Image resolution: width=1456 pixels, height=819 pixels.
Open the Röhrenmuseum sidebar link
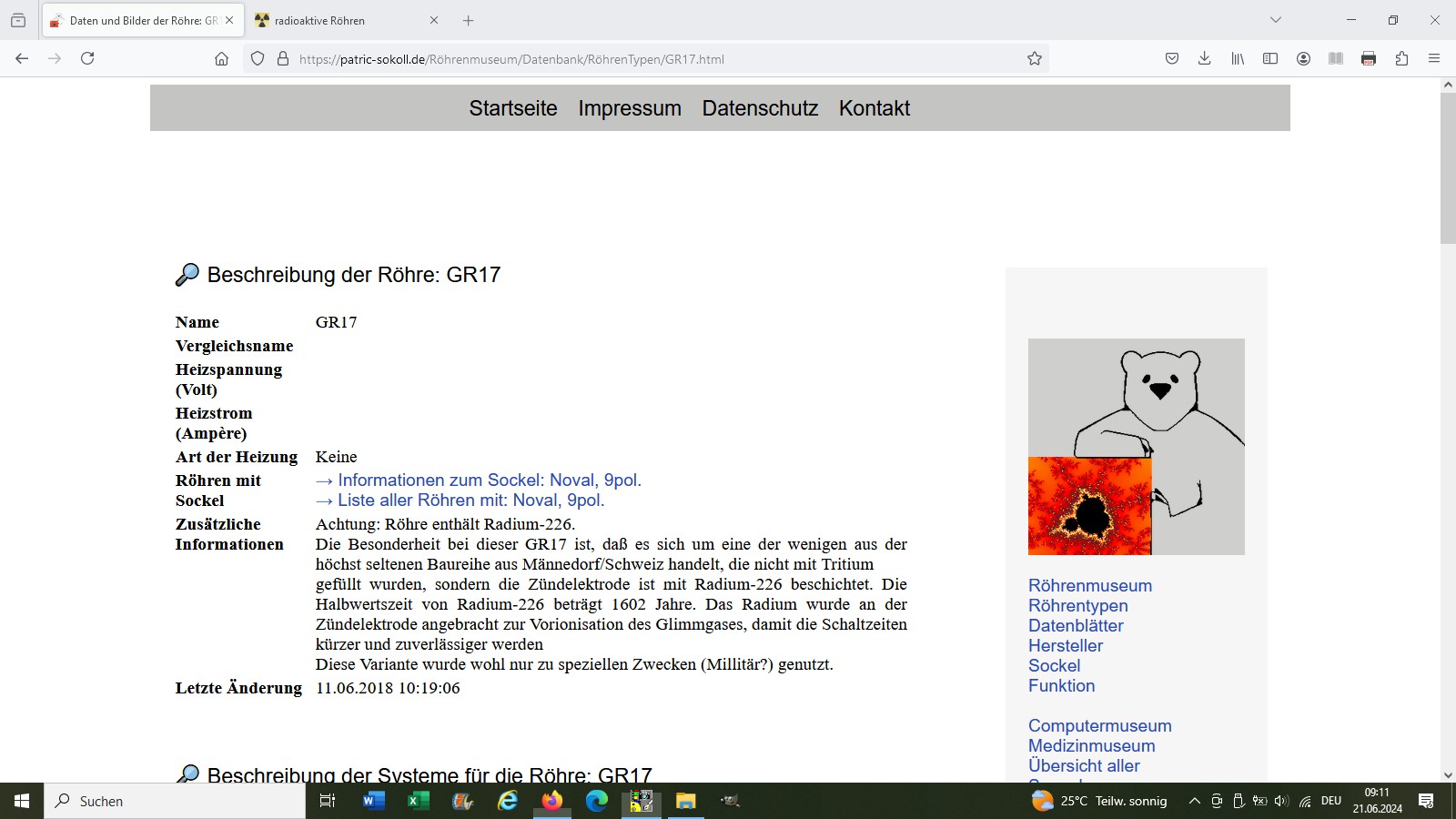1090,586
